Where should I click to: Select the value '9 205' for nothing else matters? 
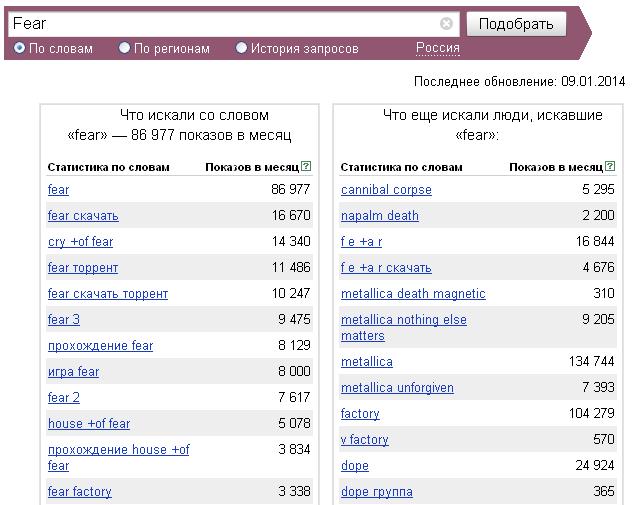point(598,319)
